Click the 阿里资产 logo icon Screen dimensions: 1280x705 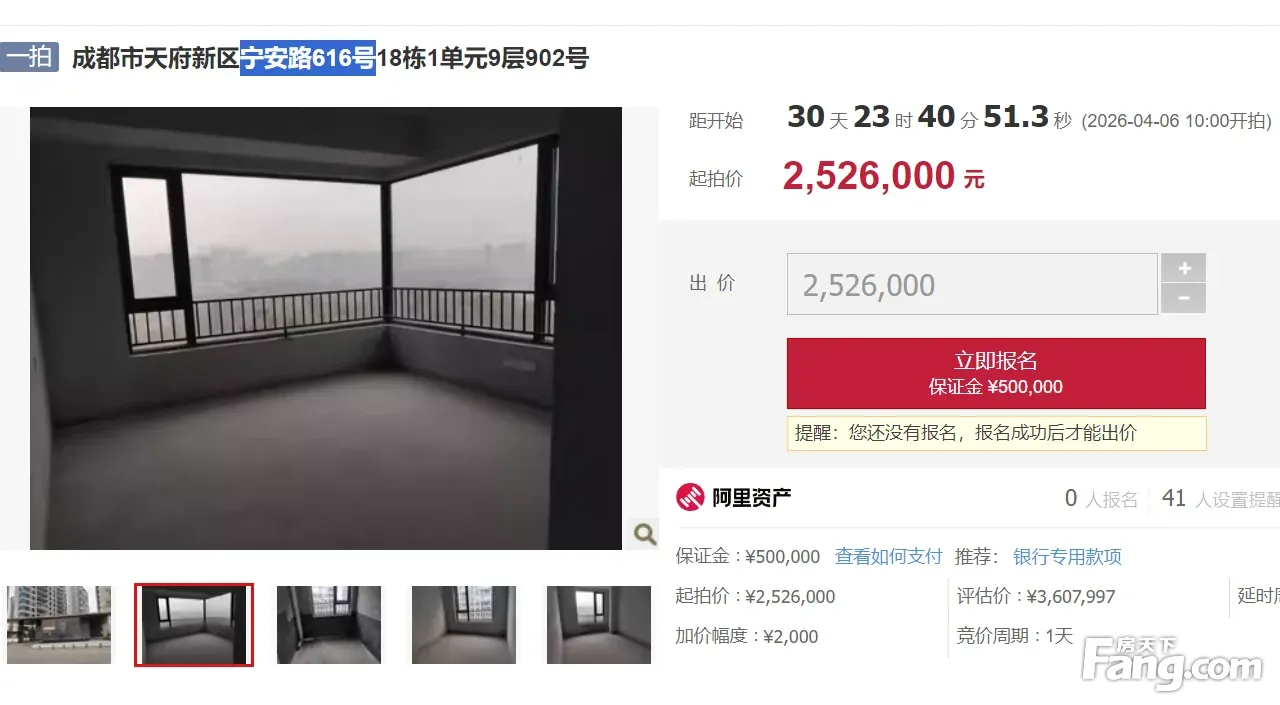point(690,497)
